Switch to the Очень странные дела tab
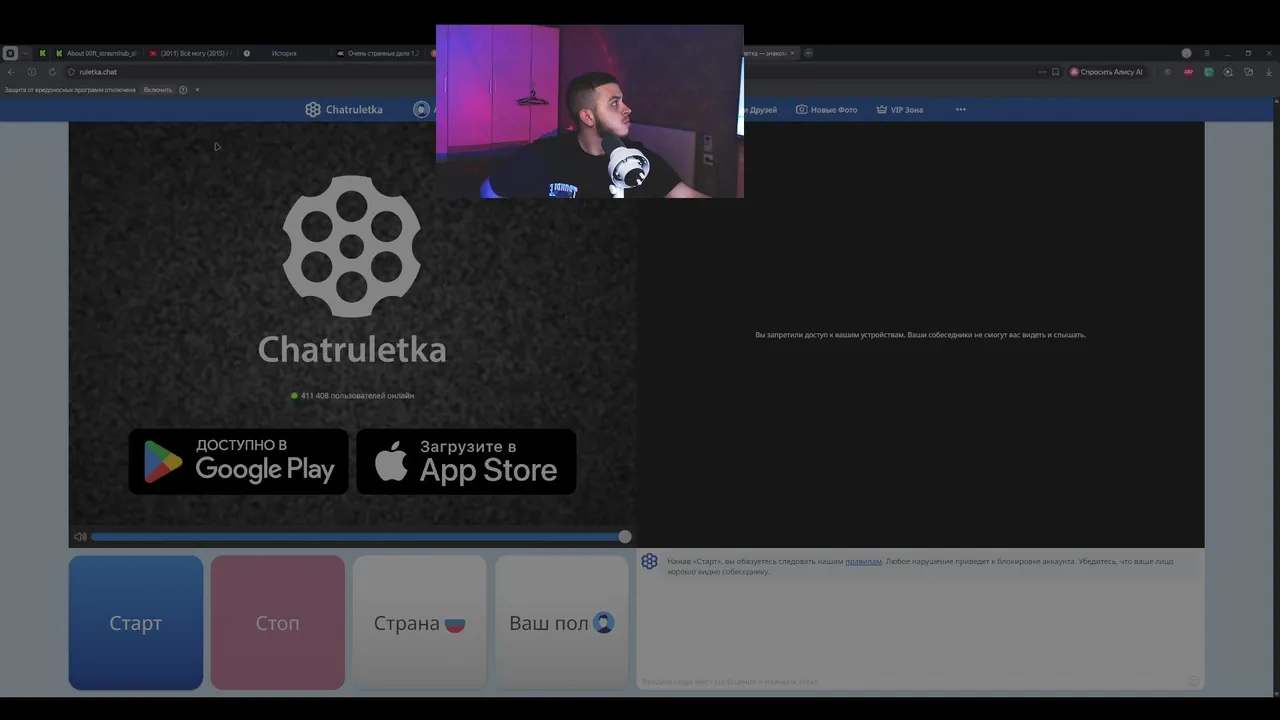 [380, 53]
